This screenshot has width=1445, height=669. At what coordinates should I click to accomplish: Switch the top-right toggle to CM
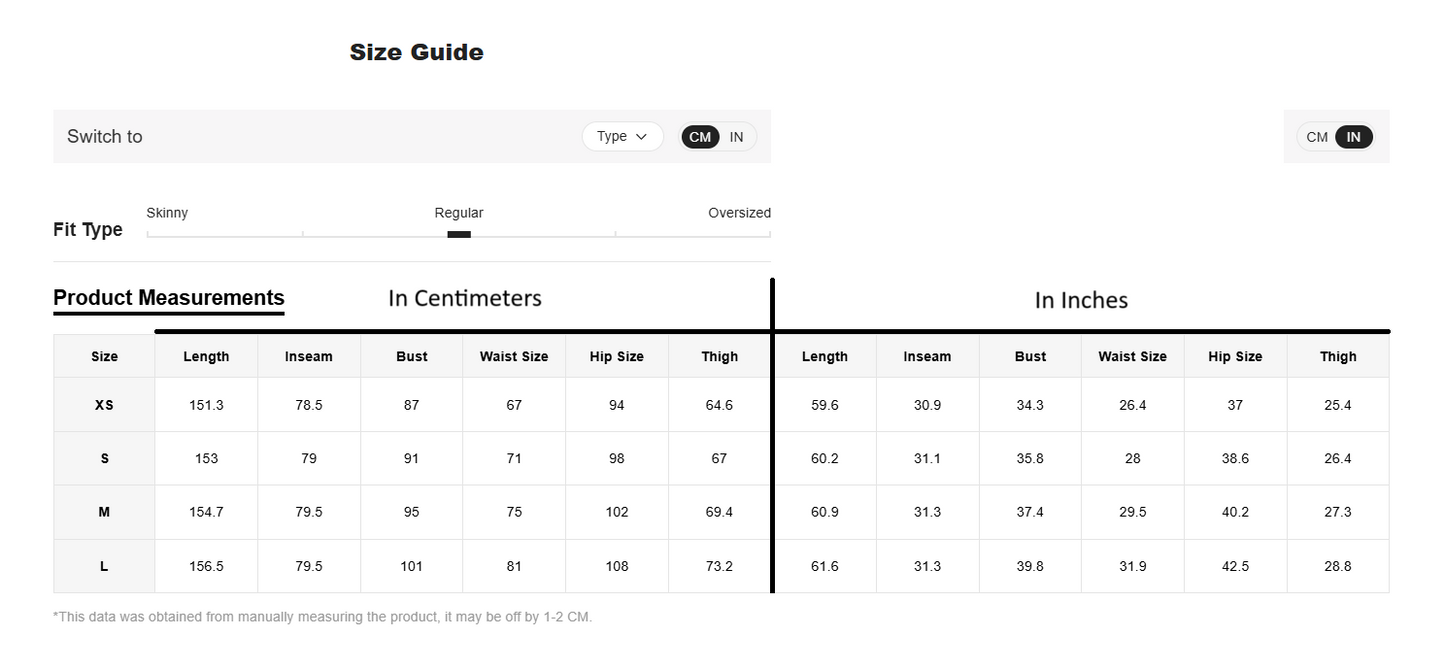pos(1317,136)
